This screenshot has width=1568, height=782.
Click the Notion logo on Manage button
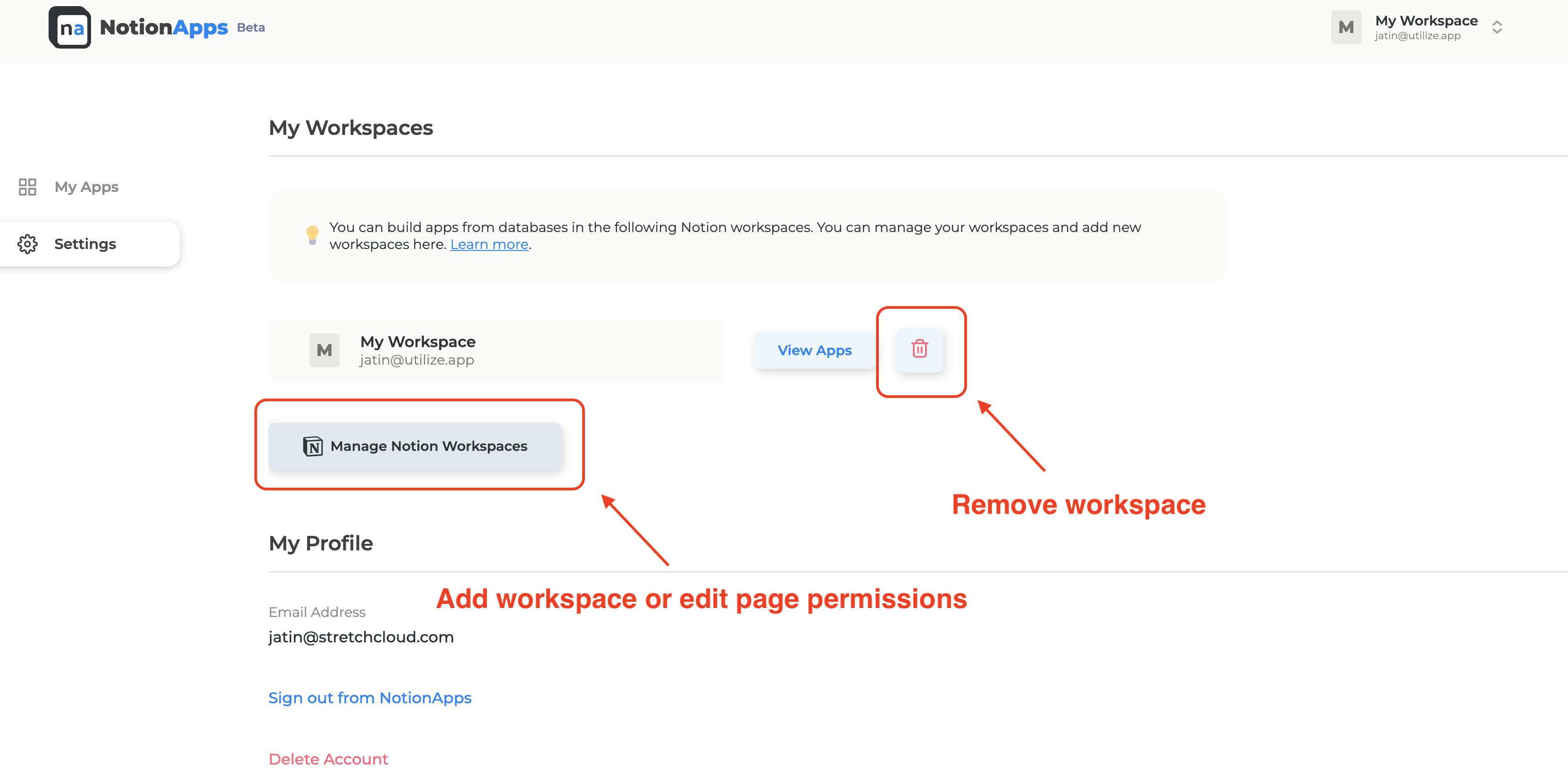tap(313, 446)
